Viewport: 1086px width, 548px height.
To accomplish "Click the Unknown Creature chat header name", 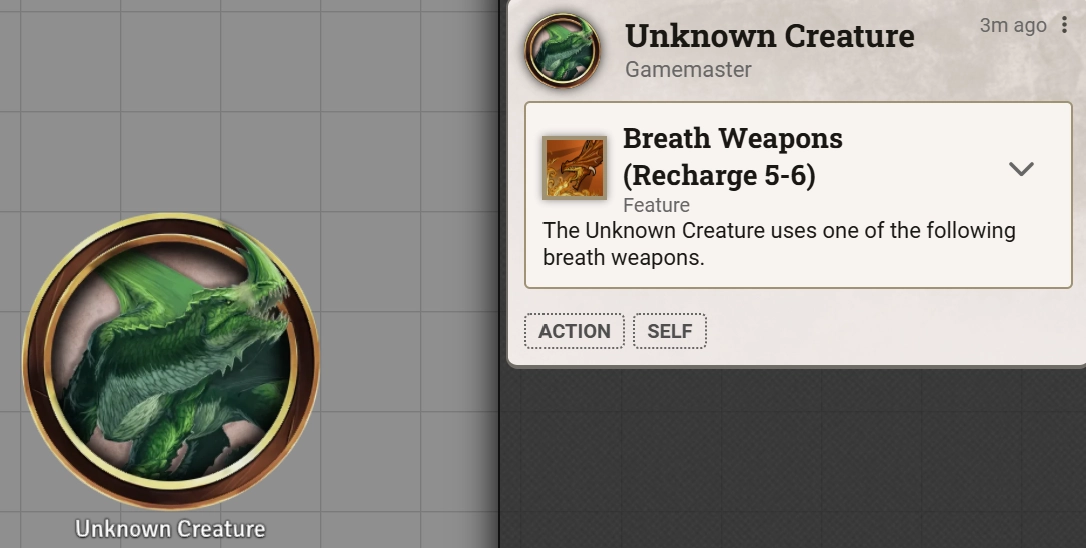I will [x=769, y=36].
